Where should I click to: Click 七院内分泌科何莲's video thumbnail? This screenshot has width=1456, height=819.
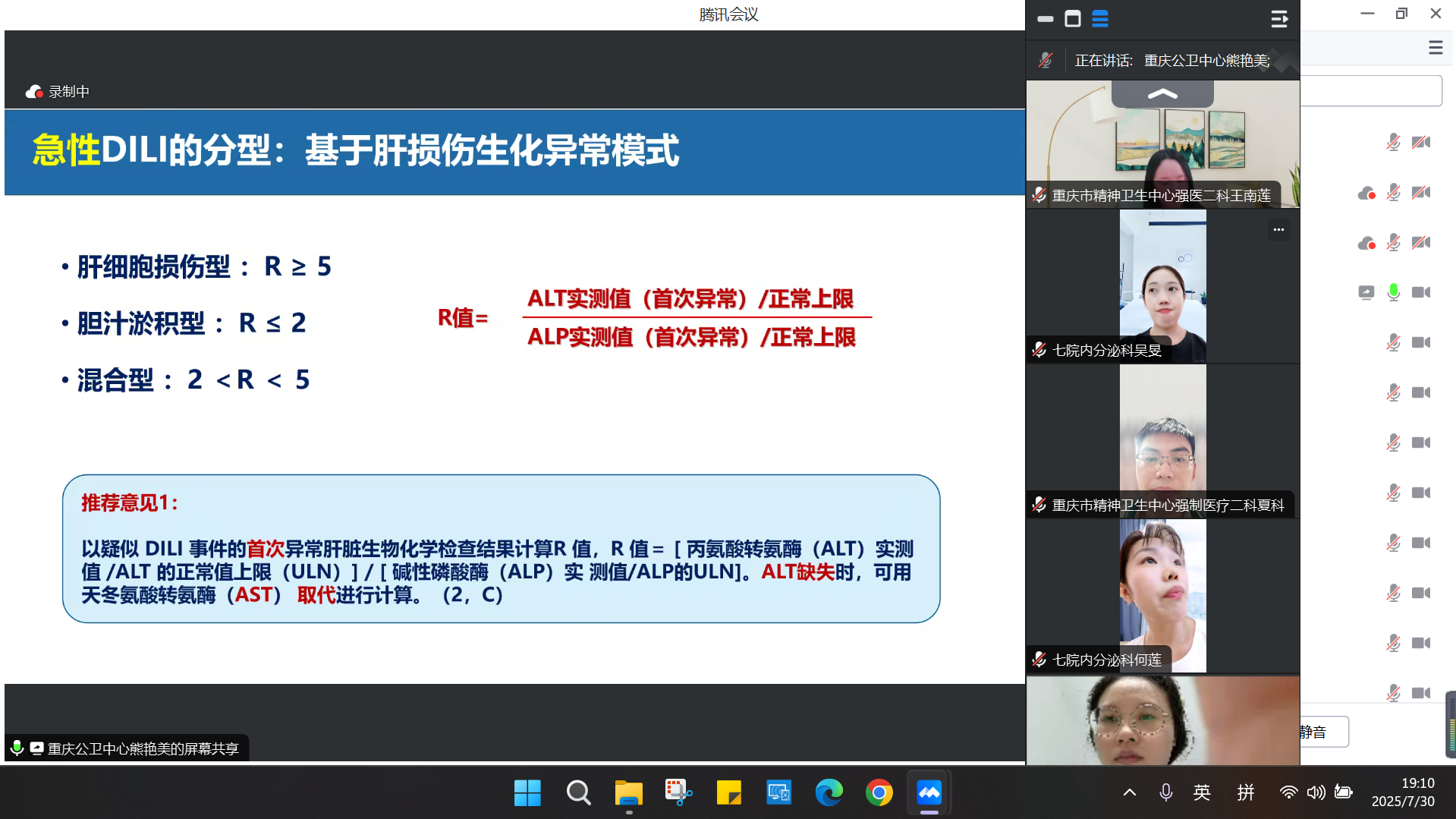pyautogui.click(x=1162, y=592)
